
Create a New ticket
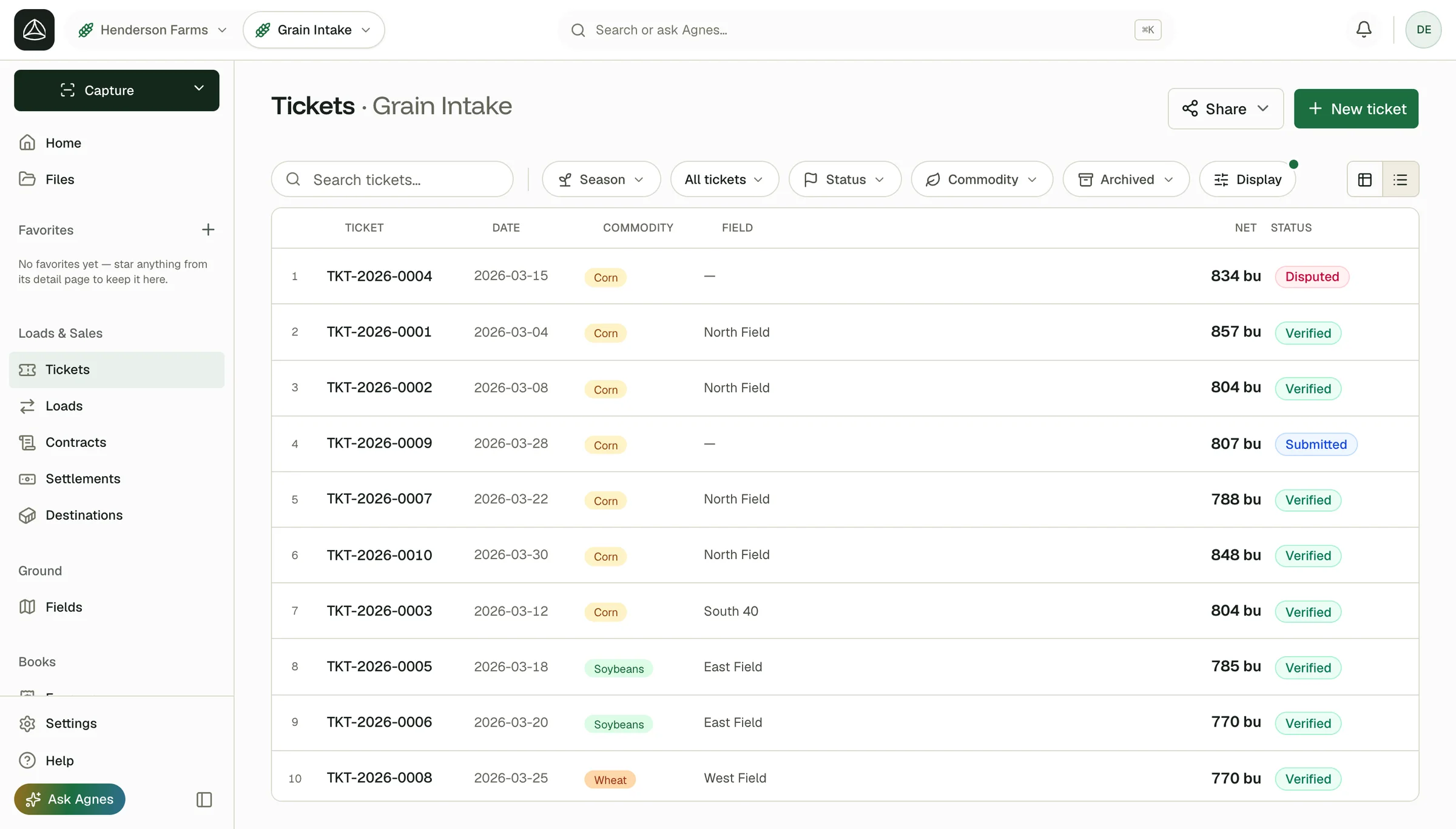1356,109
